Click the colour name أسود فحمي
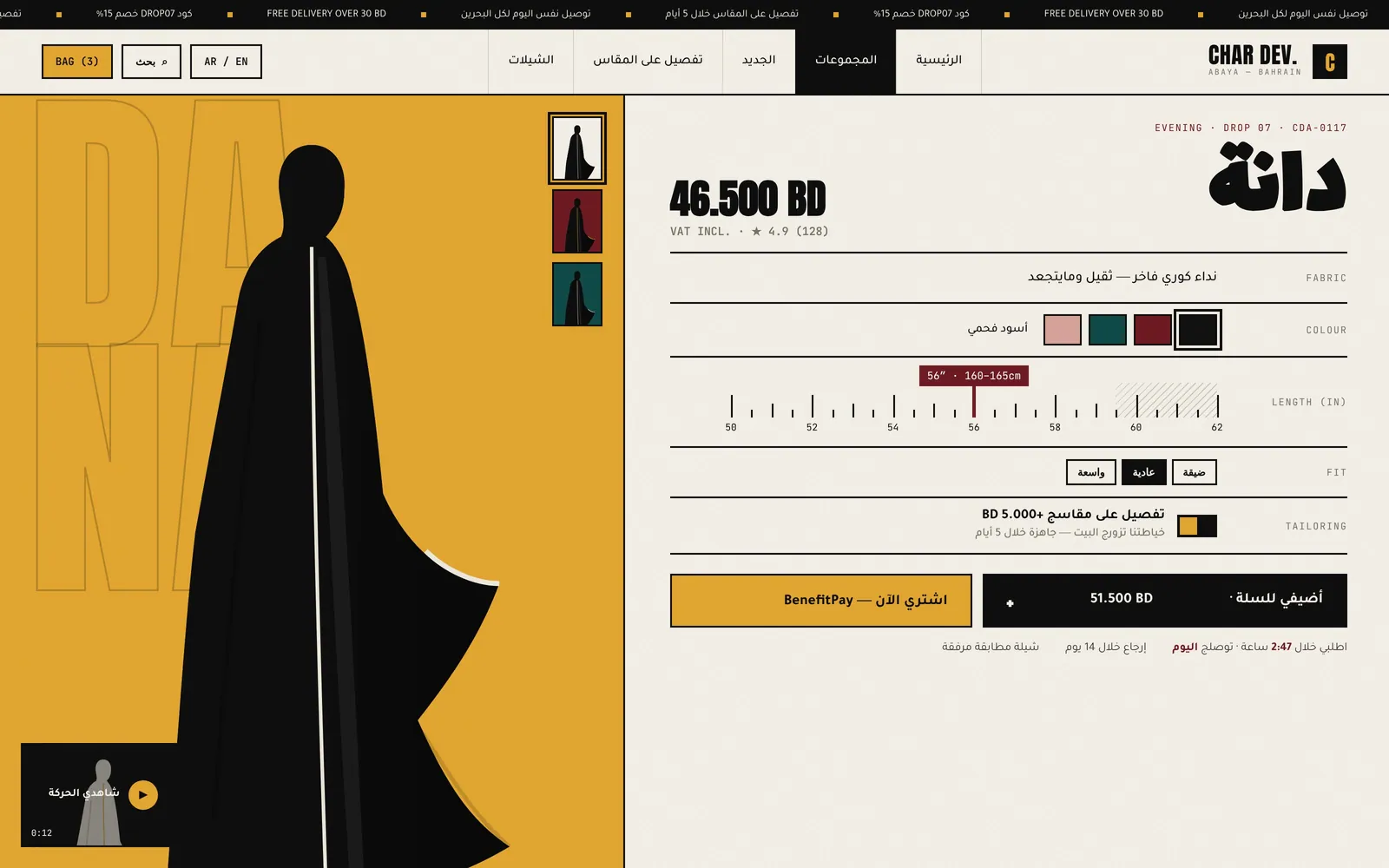 click(997, 328)
